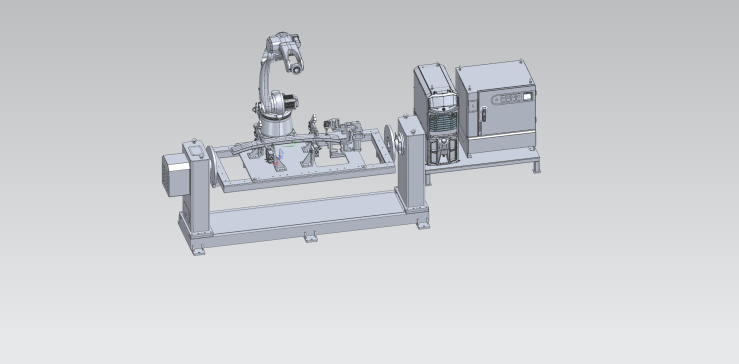Select the left positioner headstock column
739x364 pixels.
point(196,187)
